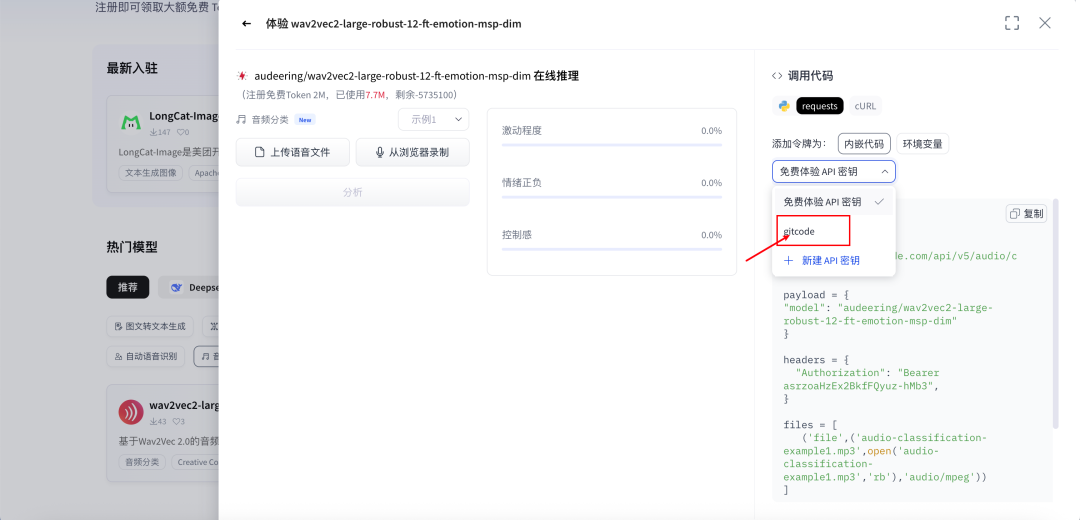1080x520 pixels.
Task: Click the code brackets icon beside 调用代码
Action: (777, 76)
